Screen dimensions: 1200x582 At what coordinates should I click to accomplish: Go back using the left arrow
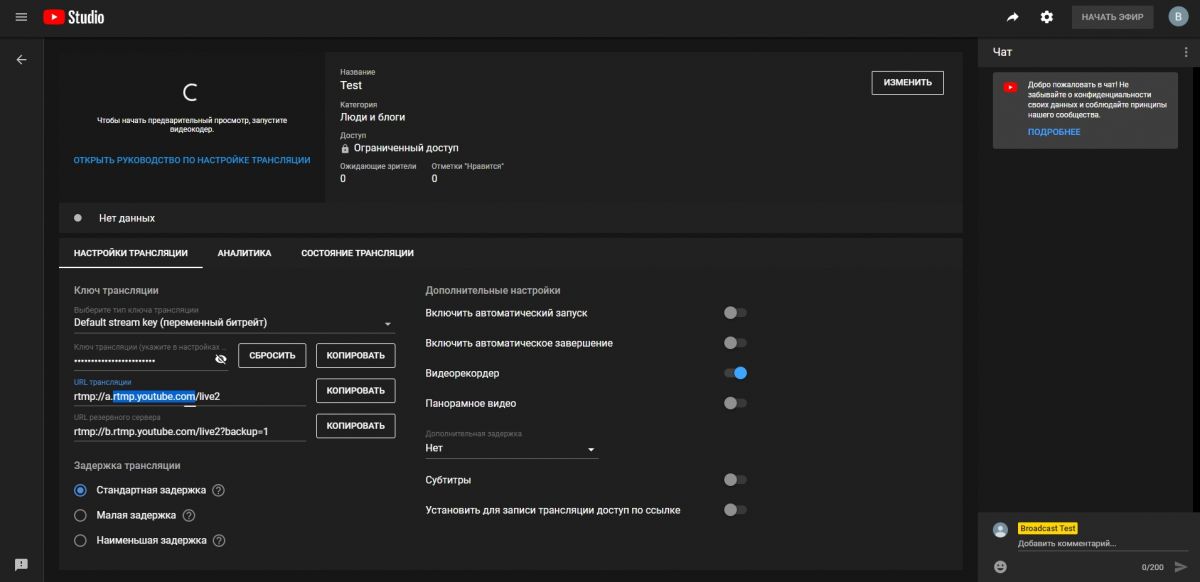click(x=21, y=60)
